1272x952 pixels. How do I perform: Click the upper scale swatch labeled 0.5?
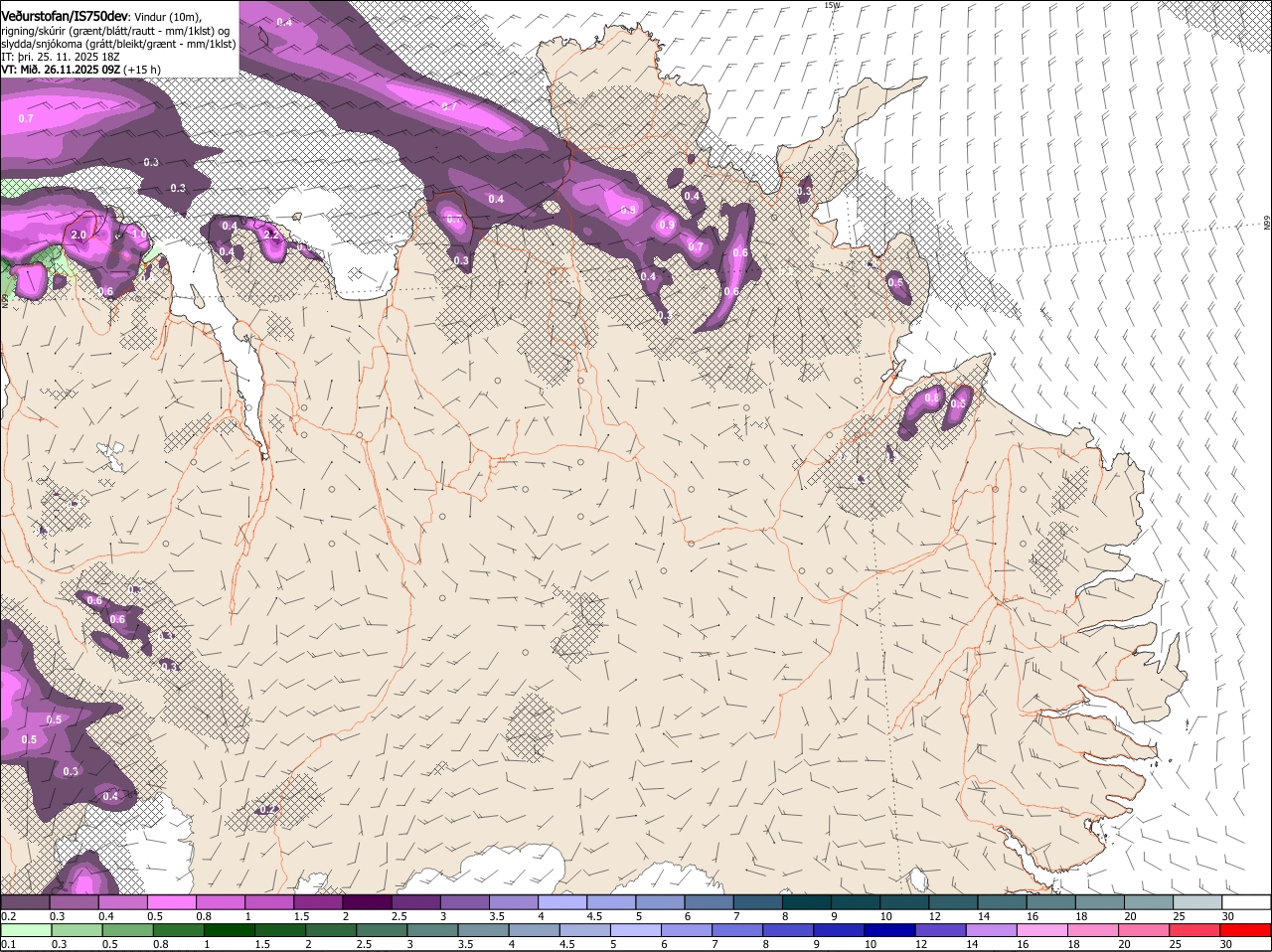(x=171, y=902)
